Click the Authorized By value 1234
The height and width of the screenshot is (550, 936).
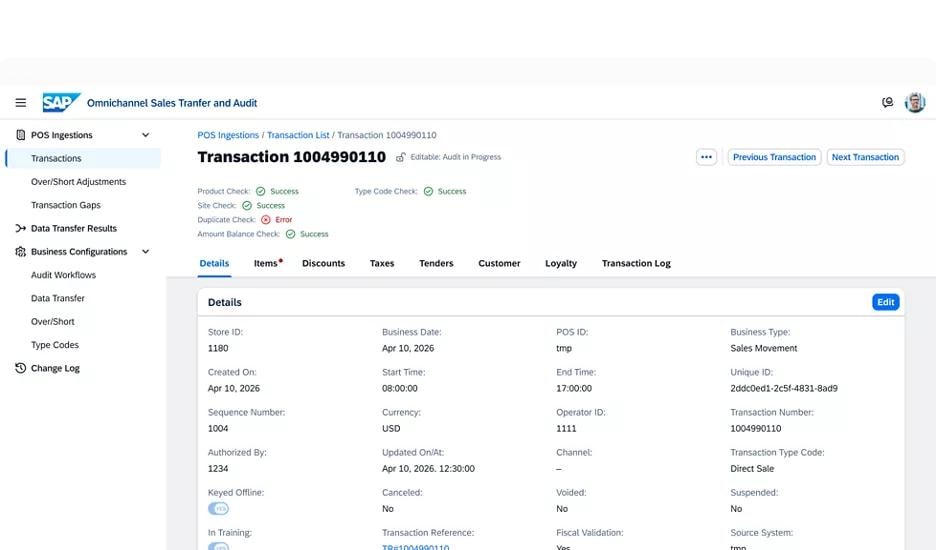click(x=218, y=469)
